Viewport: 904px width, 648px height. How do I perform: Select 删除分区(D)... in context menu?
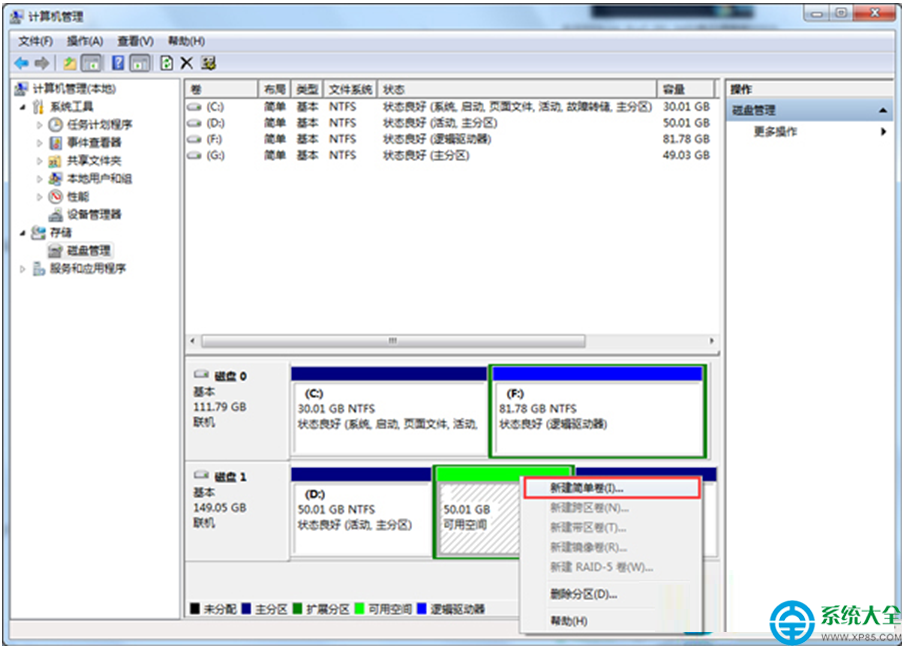tap(583, 594)
